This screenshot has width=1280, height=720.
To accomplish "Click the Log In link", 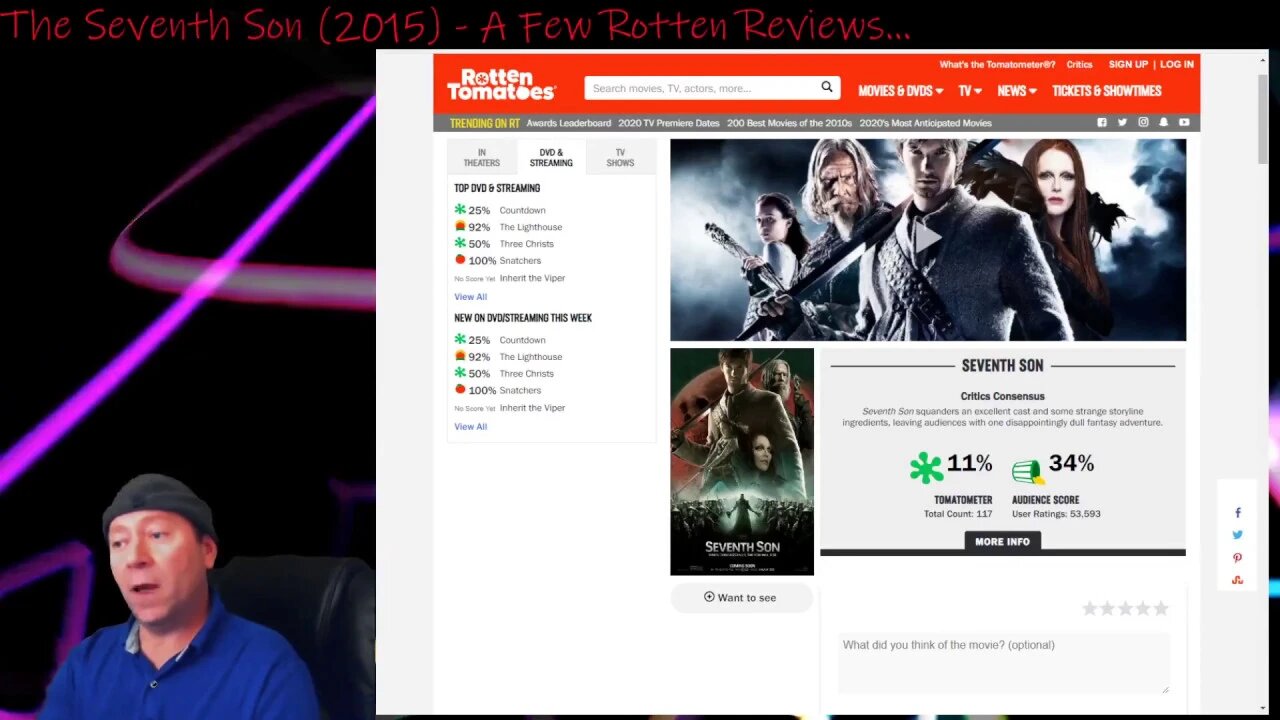I will [1177, 64].
